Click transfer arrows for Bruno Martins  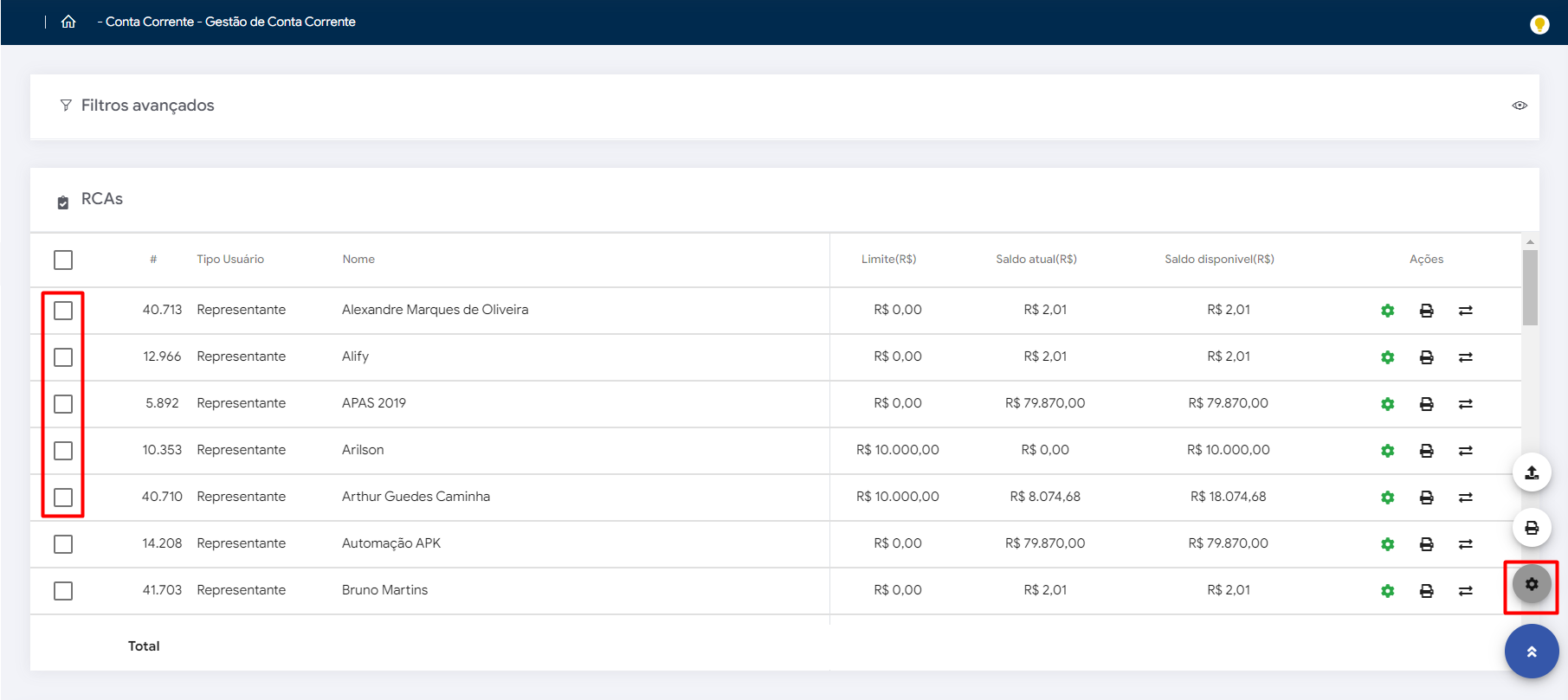tap(1465, 591)
